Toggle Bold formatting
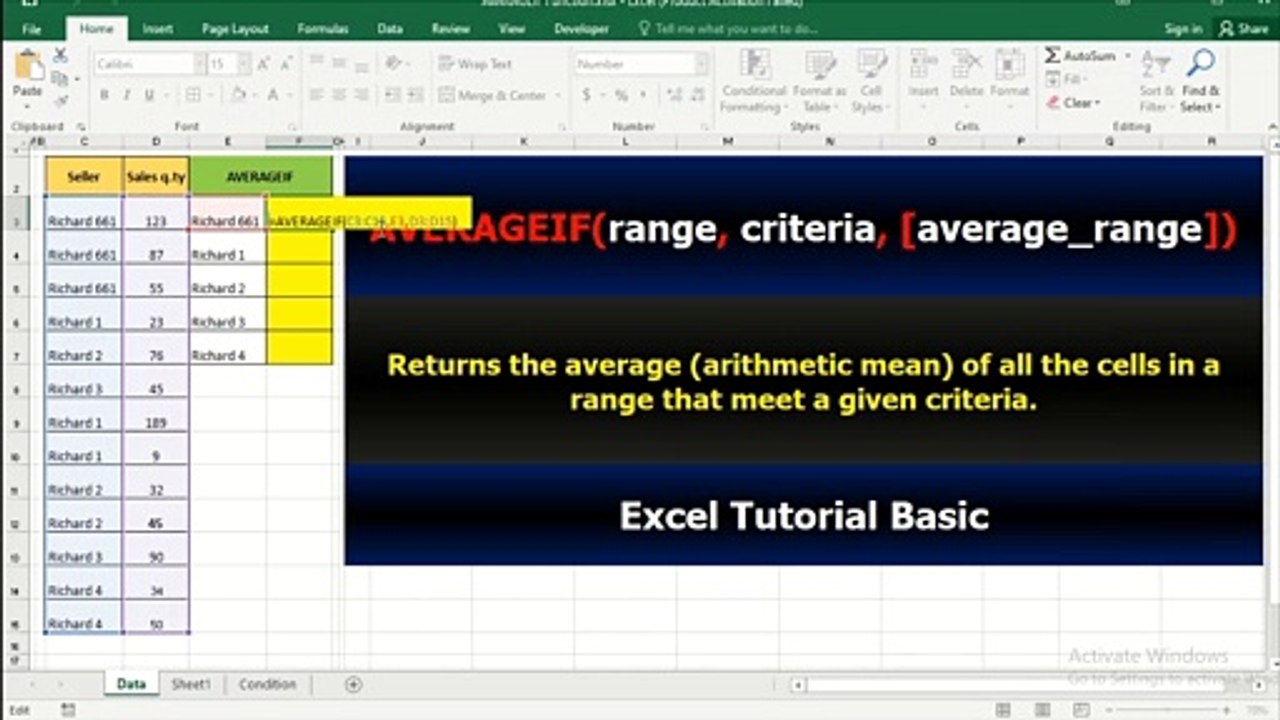 pyautogui.click(x=104, y=95)
